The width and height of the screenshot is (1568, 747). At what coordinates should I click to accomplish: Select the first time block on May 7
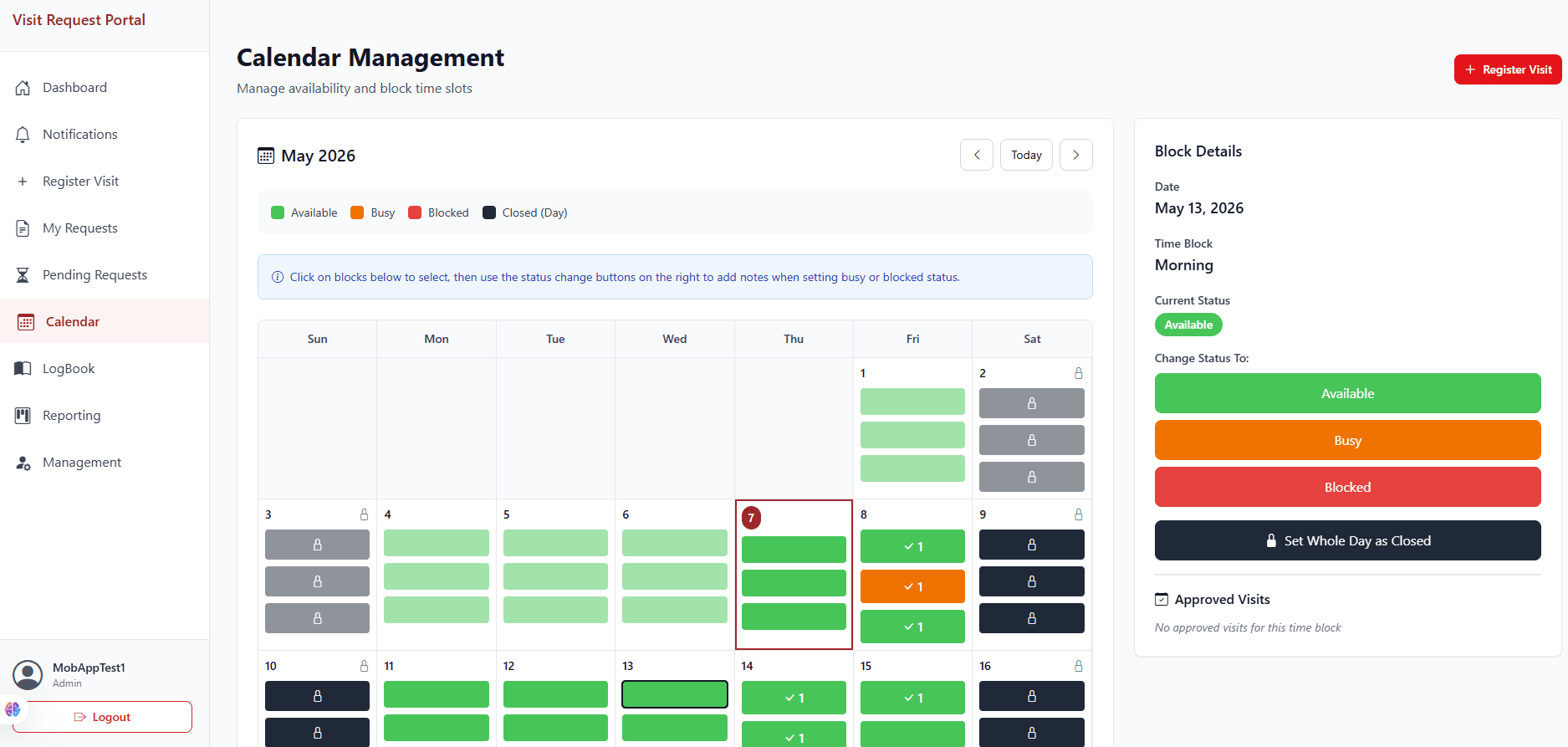coord(794,550)
